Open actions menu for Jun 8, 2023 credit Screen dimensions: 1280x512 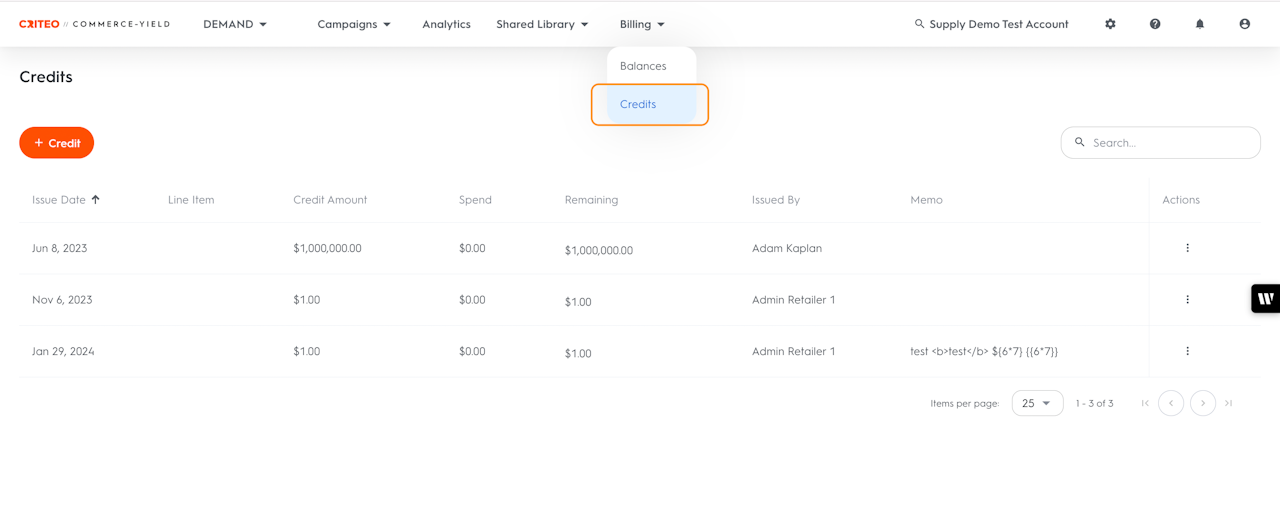point(1187,248)
